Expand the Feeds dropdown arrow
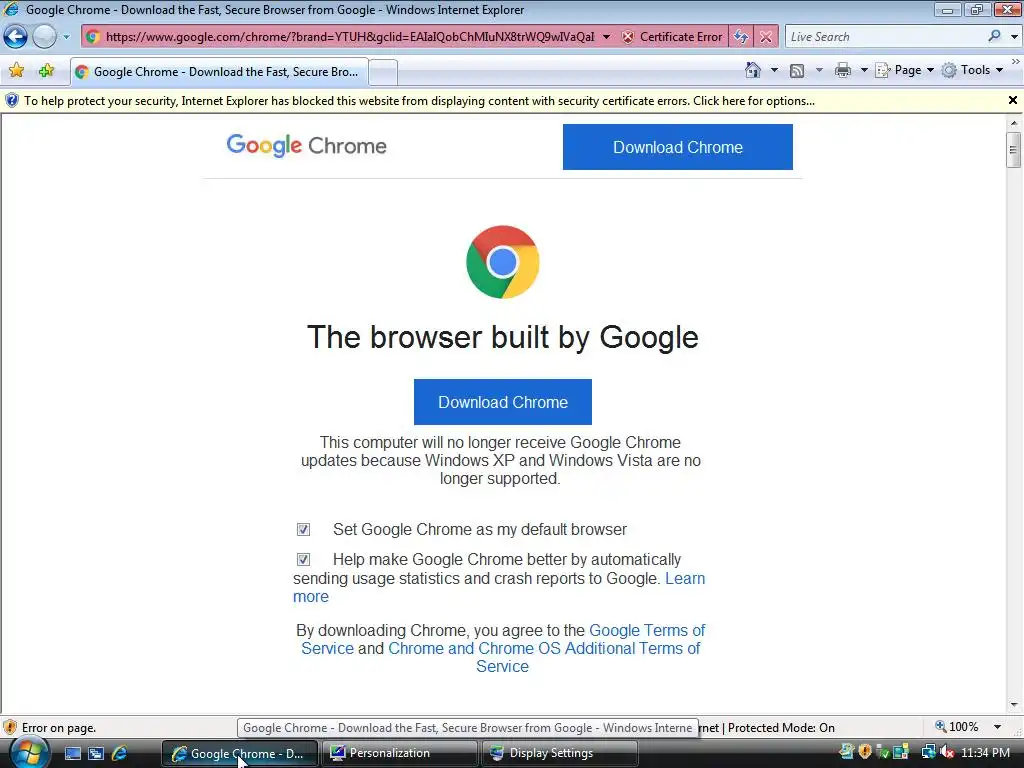The height and width of the screenshot is (768, 1024). pyautogui.click(x=819, y=70)
